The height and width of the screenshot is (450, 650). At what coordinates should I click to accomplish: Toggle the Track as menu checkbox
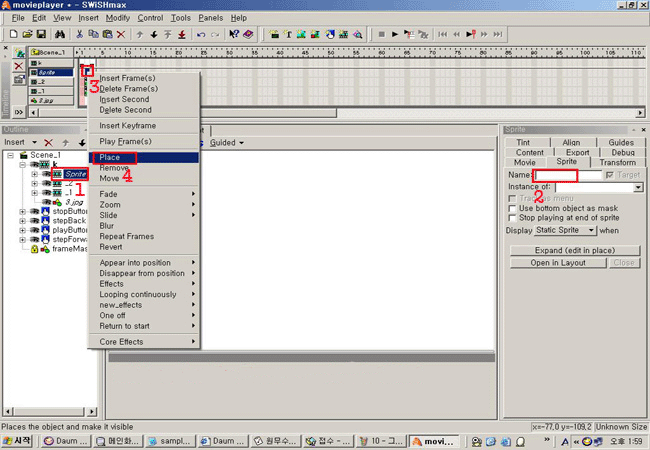[x=512, y=198]
